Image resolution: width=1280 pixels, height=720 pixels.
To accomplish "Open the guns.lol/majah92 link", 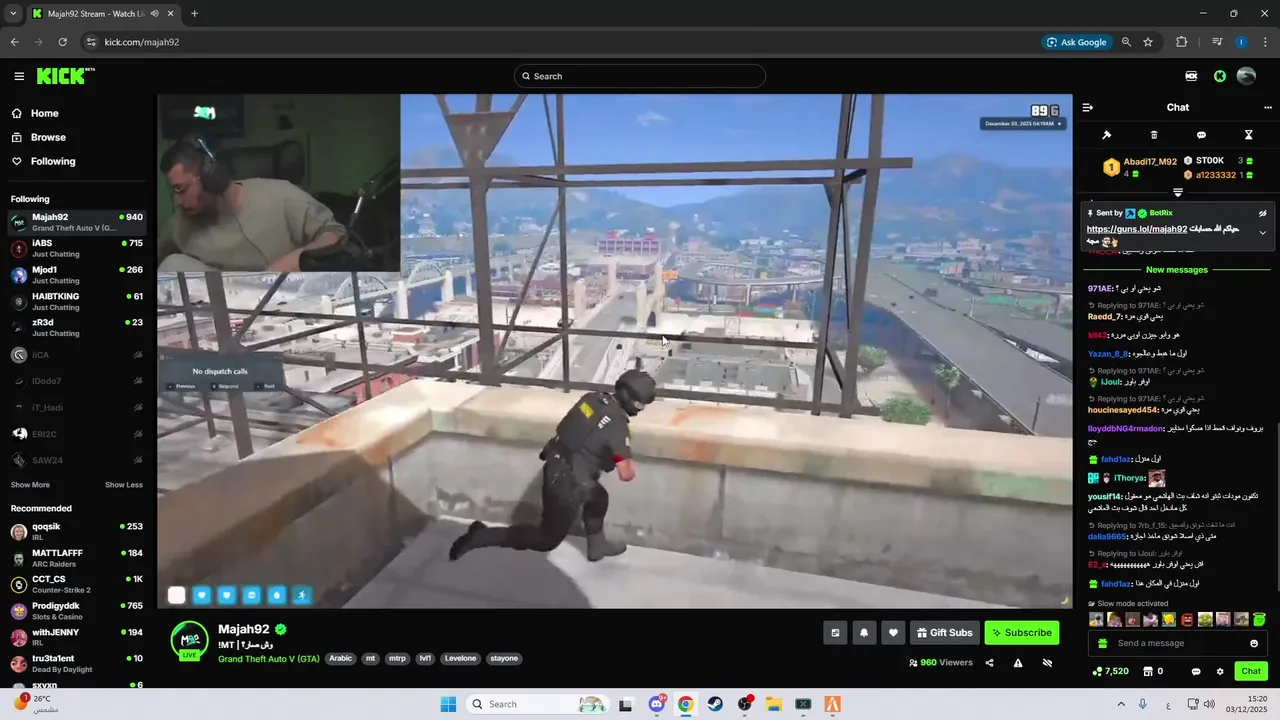I will [1137, 229].
